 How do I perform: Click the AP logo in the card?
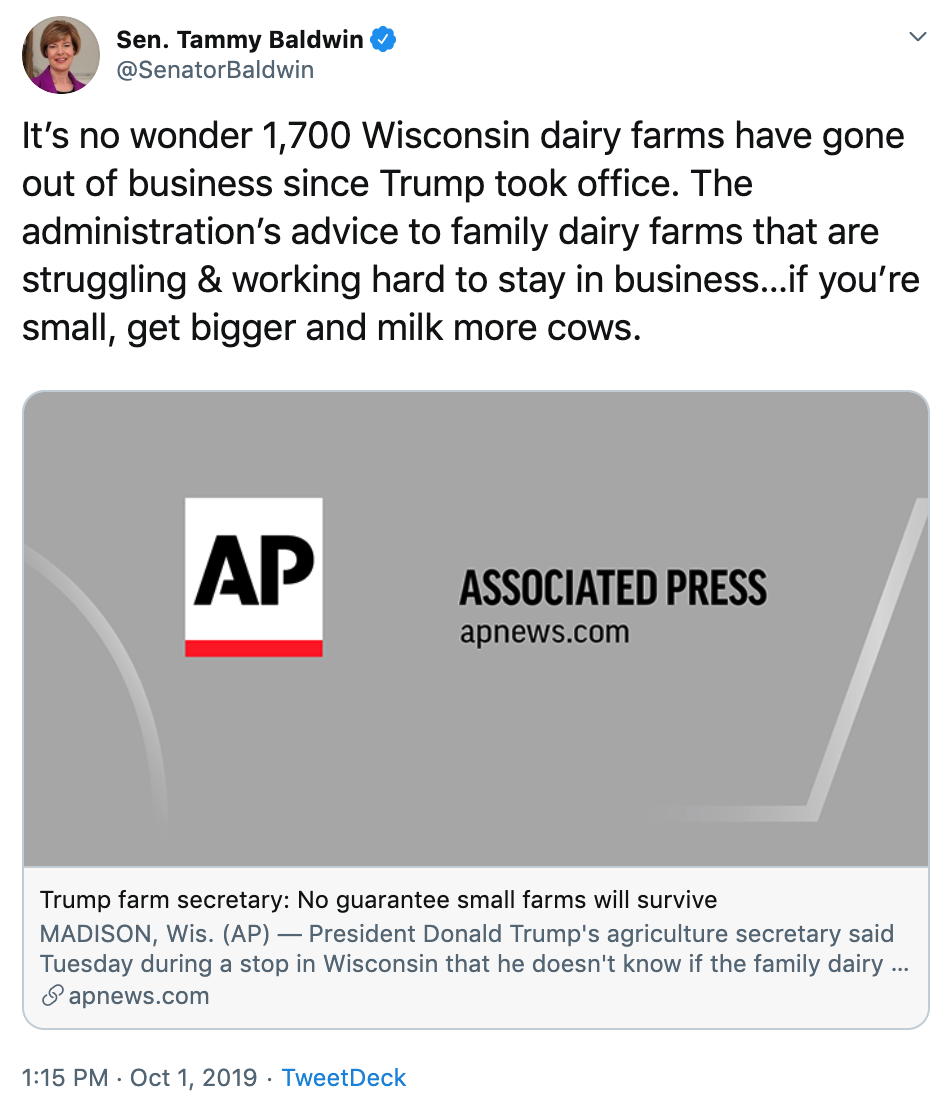point(254,569)
